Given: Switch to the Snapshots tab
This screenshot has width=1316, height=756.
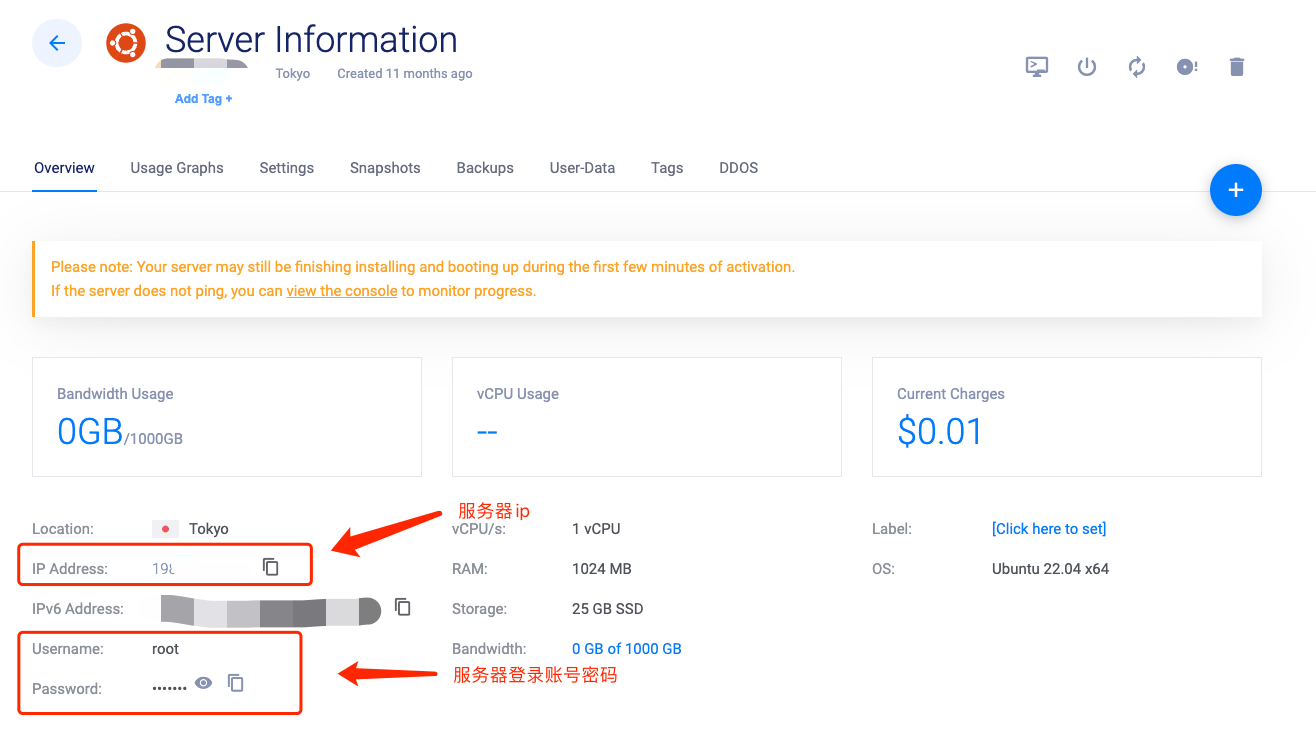Looking at the screenshot, I should (x=385, y=168).
